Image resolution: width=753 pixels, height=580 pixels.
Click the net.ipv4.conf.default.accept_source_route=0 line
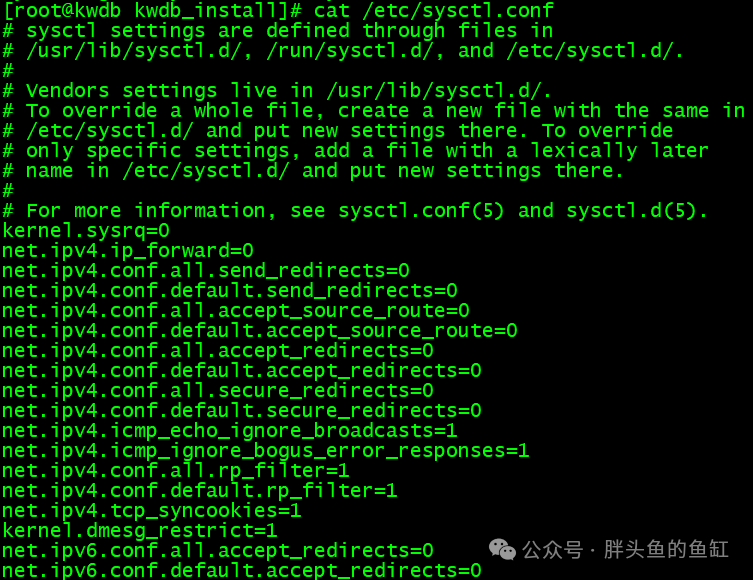pyautogui.click(x=260, y=330)
